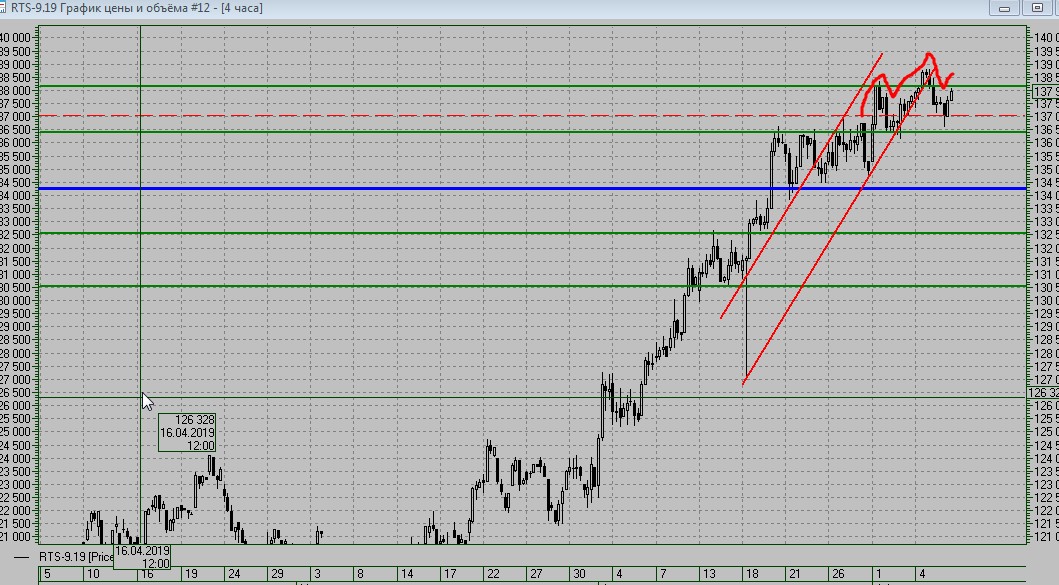Click date label 29 on time axis
Viewport: 1059px width, 585px height.
click(x=277, y=574)
